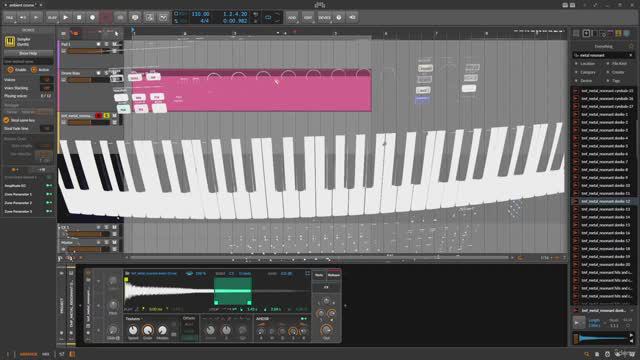
Task: Adjust the Pad 1 track volume fader
Action: (89, 51)
